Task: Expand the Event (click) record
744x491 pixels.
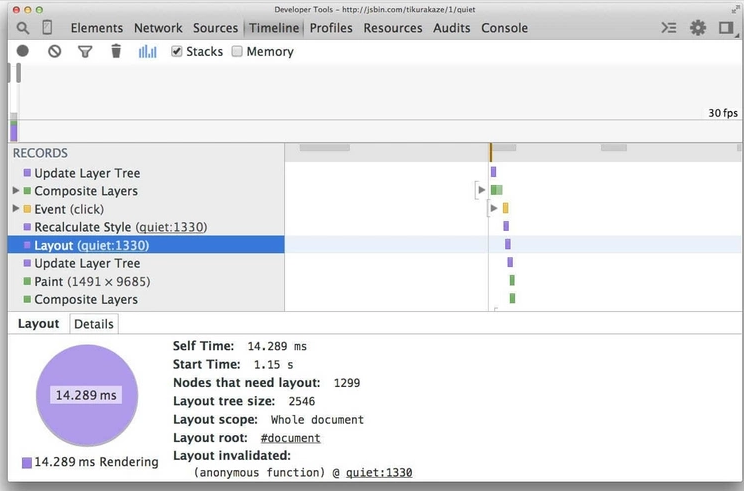Action: [x=16, y=208]
